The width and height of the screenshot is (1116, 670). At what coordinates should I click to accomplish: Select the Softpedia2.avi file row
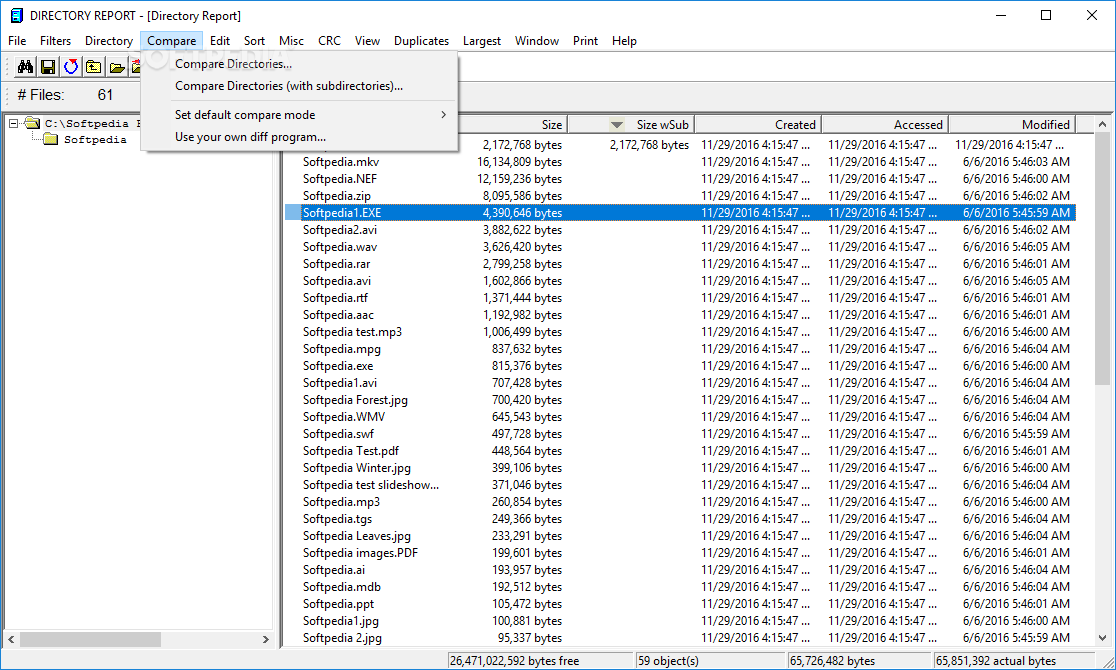click(680, 230)
